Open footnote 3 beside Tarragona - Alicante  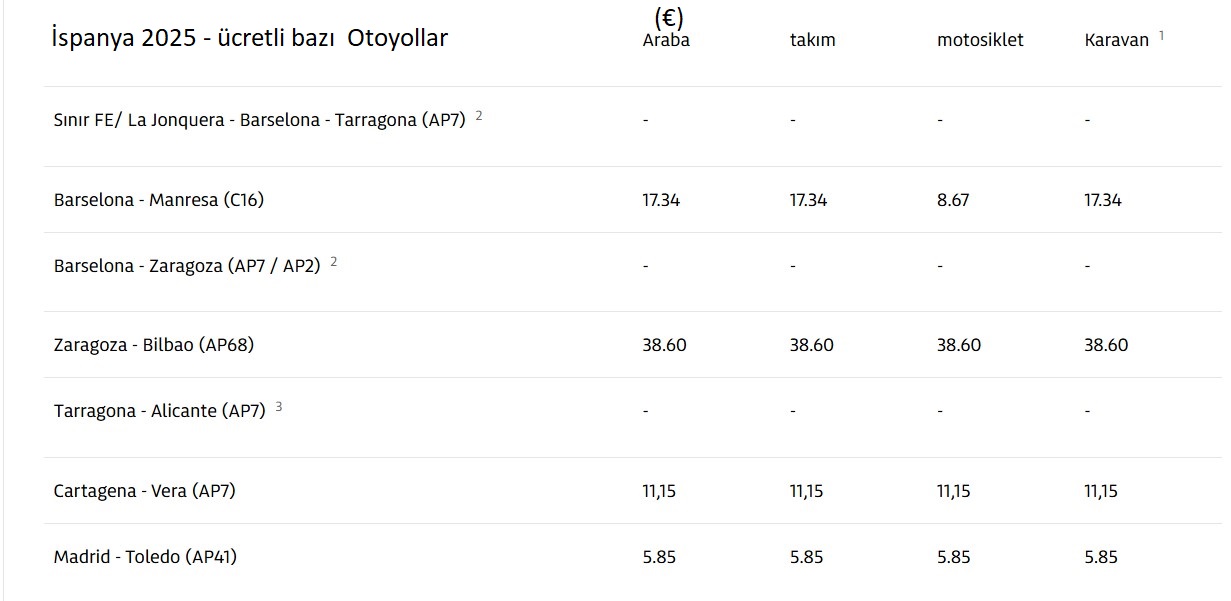[279, 407]
